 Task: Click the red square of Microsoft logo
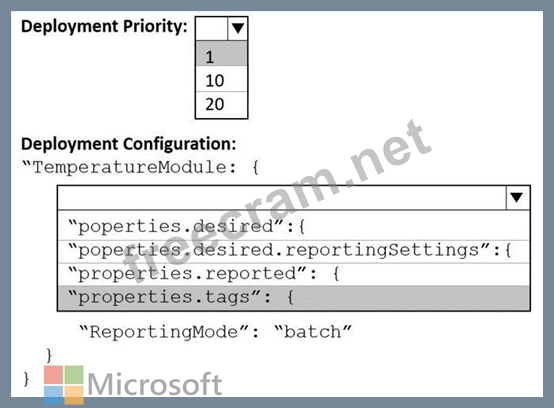coord(54,375)
